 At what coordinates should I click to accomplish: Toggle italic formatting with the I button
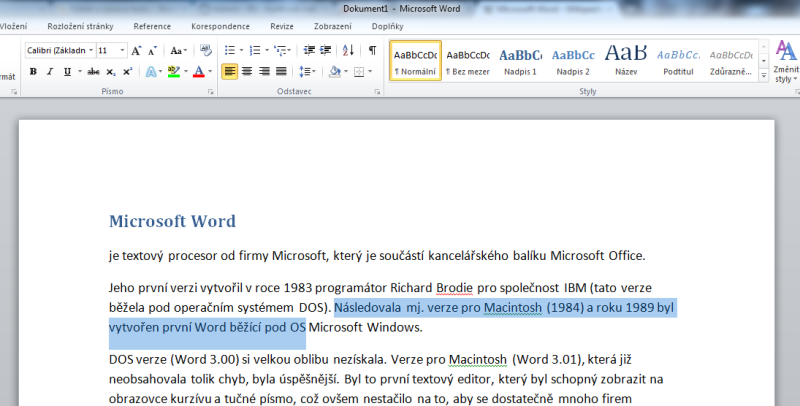[x=50, y=72]
